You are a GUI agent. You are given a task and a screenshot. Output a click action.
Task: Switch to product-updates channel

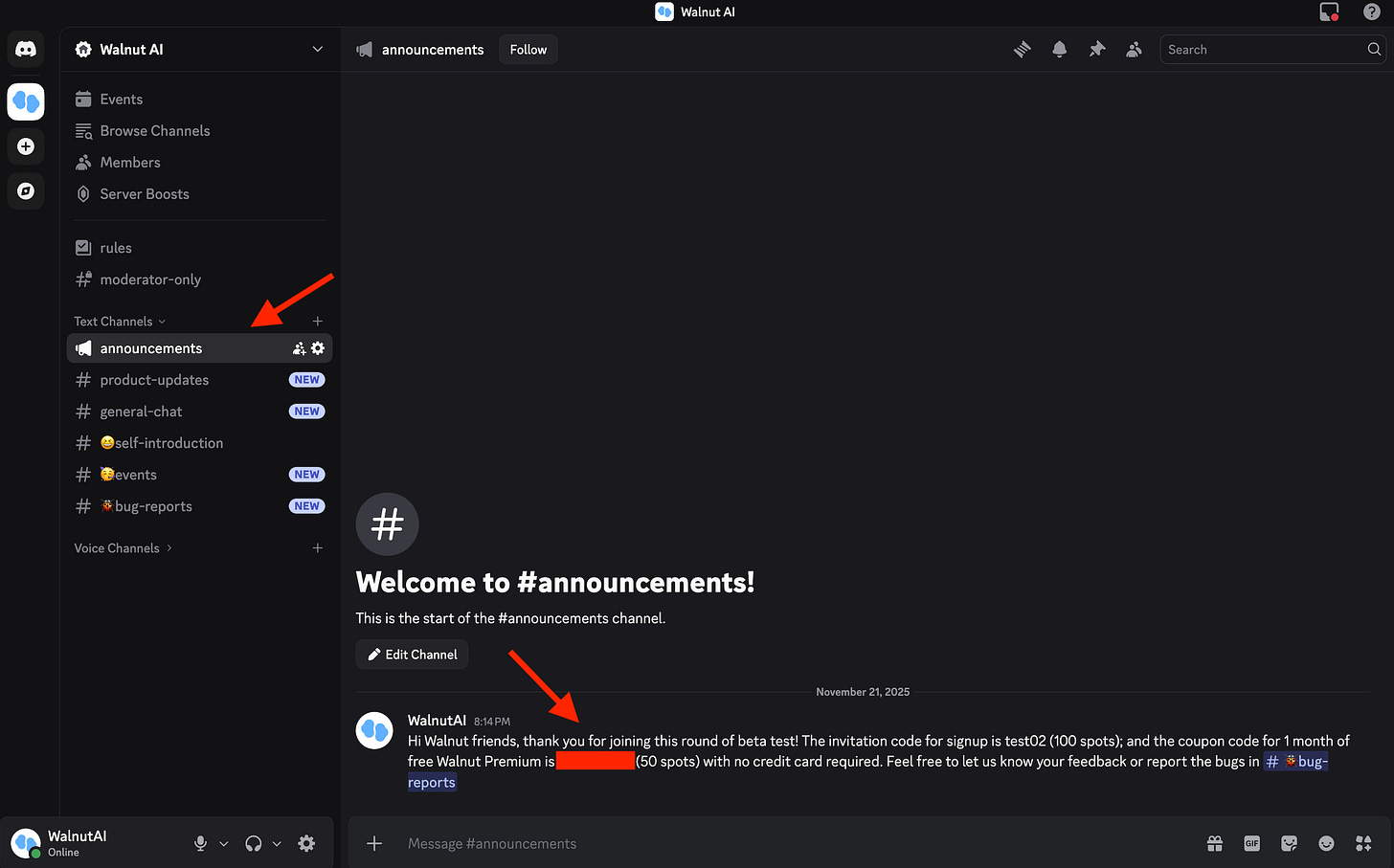(199, 380)
